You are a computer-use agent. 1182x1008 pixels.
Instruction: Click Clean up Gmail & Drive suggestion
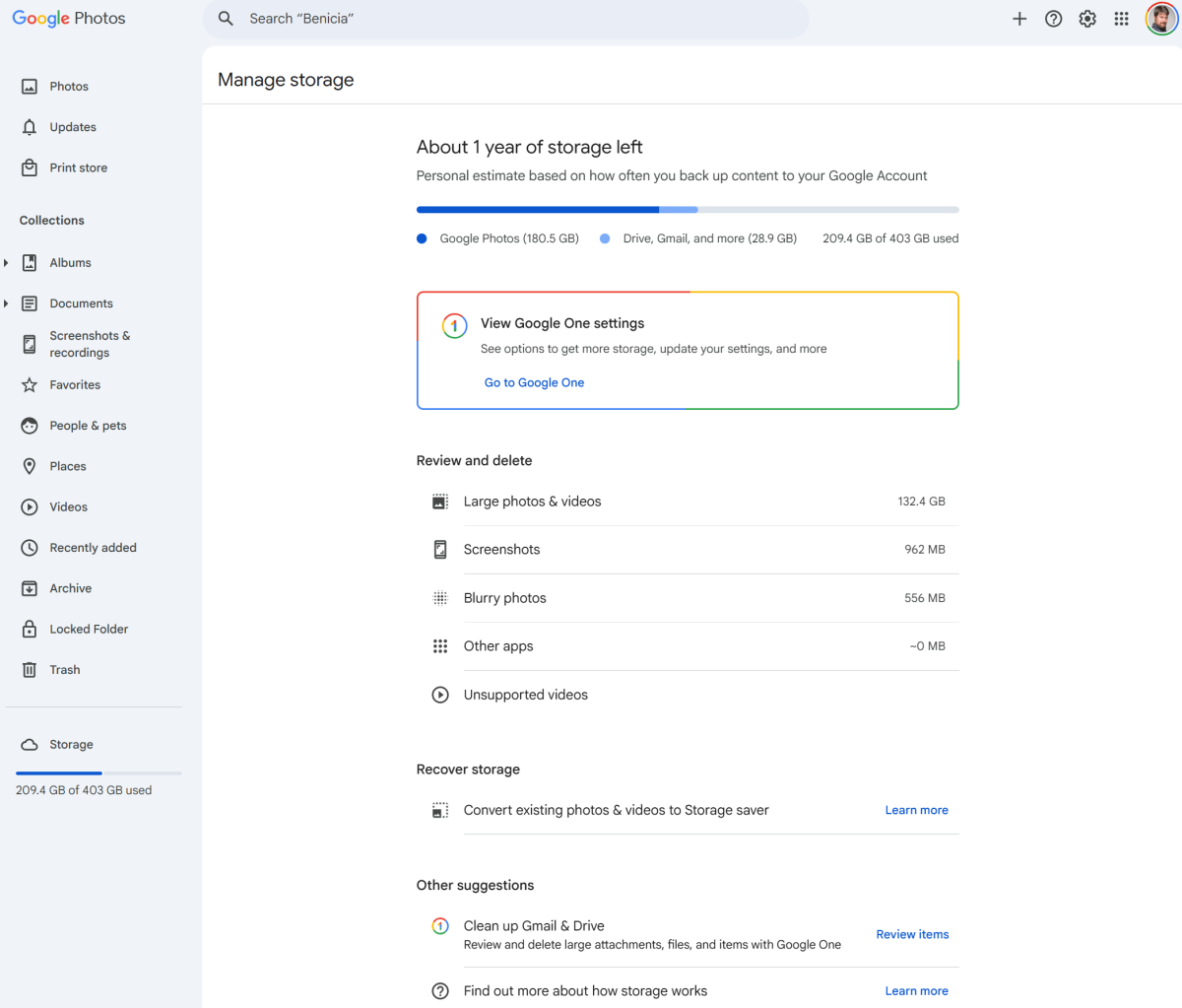pos(534,926)
